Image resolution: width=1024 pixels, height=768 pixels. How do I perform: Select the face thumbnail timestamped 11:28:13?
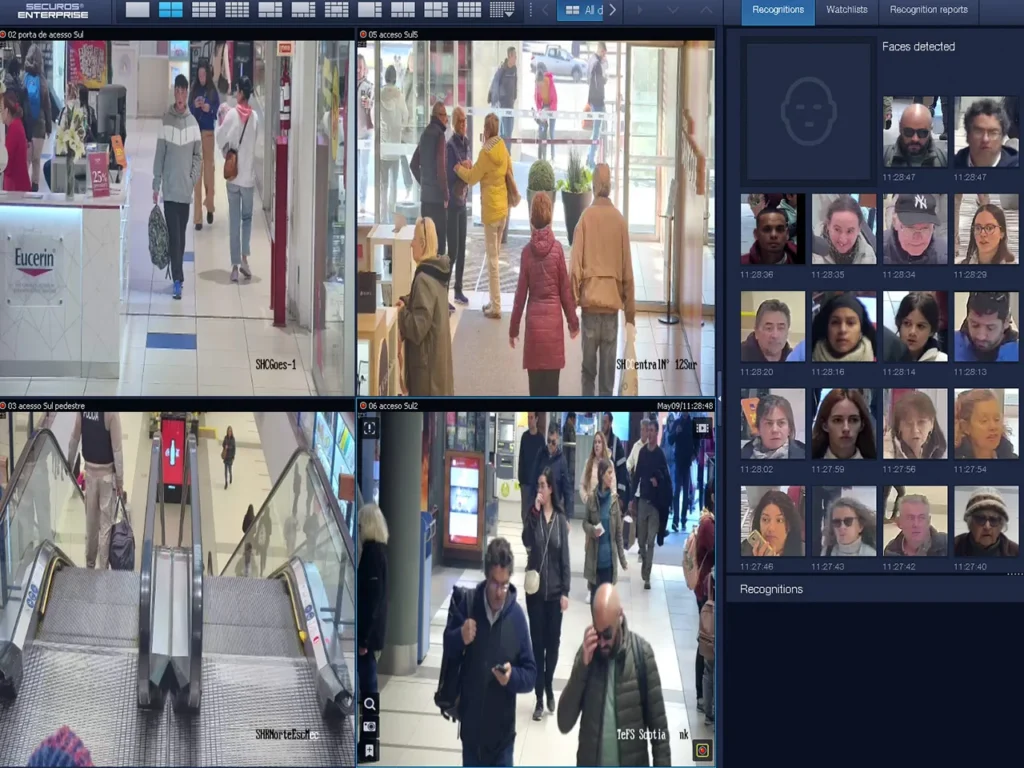986,327
